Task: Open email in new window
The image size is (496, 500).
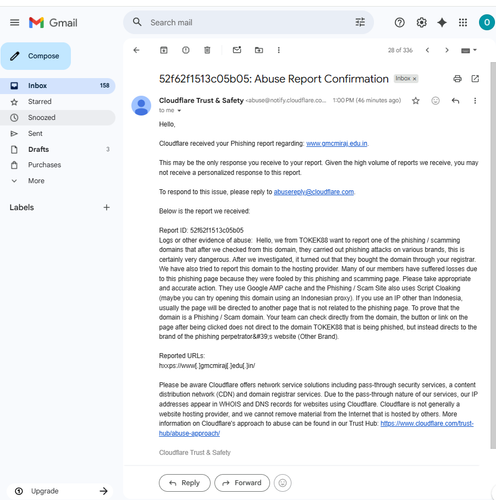Action: pyautogui.click(x=475, y=79)
